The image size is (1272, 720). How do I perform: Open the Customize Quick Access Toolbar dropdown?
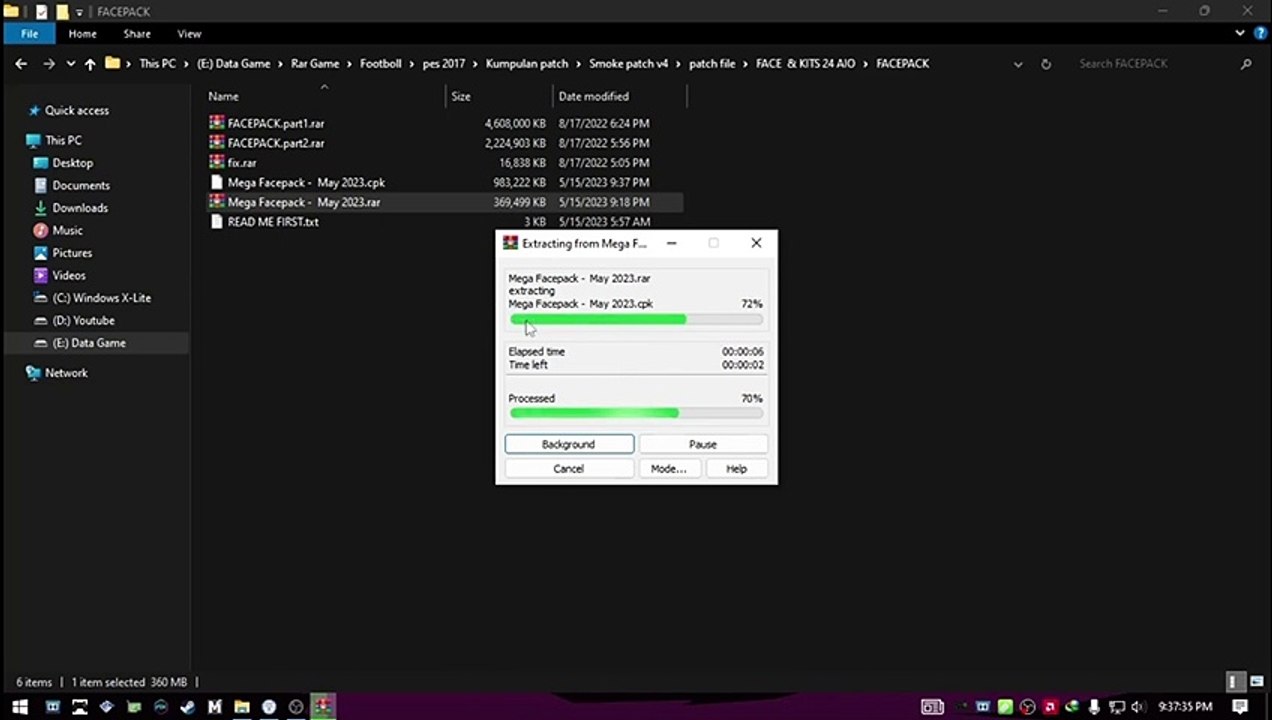point(80,12)
